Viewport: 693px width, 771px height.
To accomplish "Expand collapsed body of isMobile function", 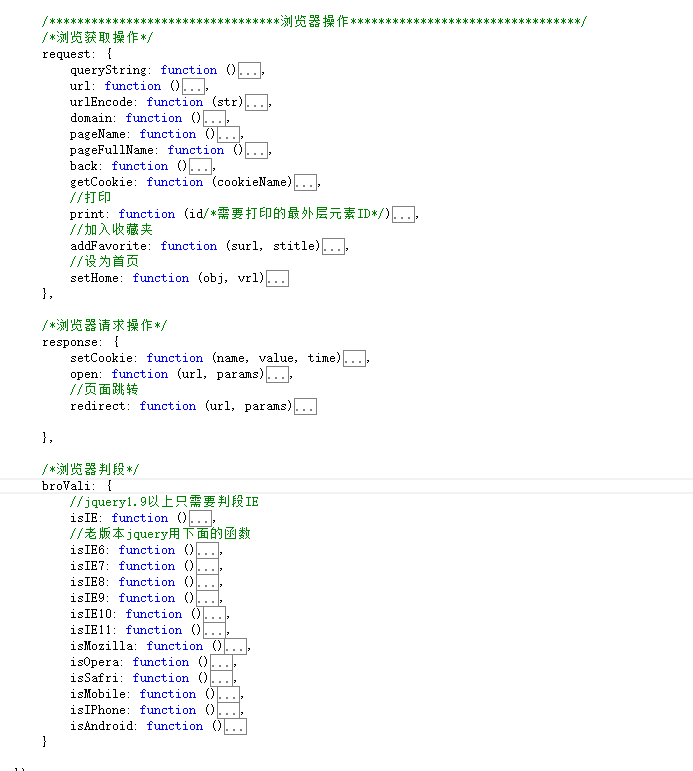I will click(x=228, y=695).
